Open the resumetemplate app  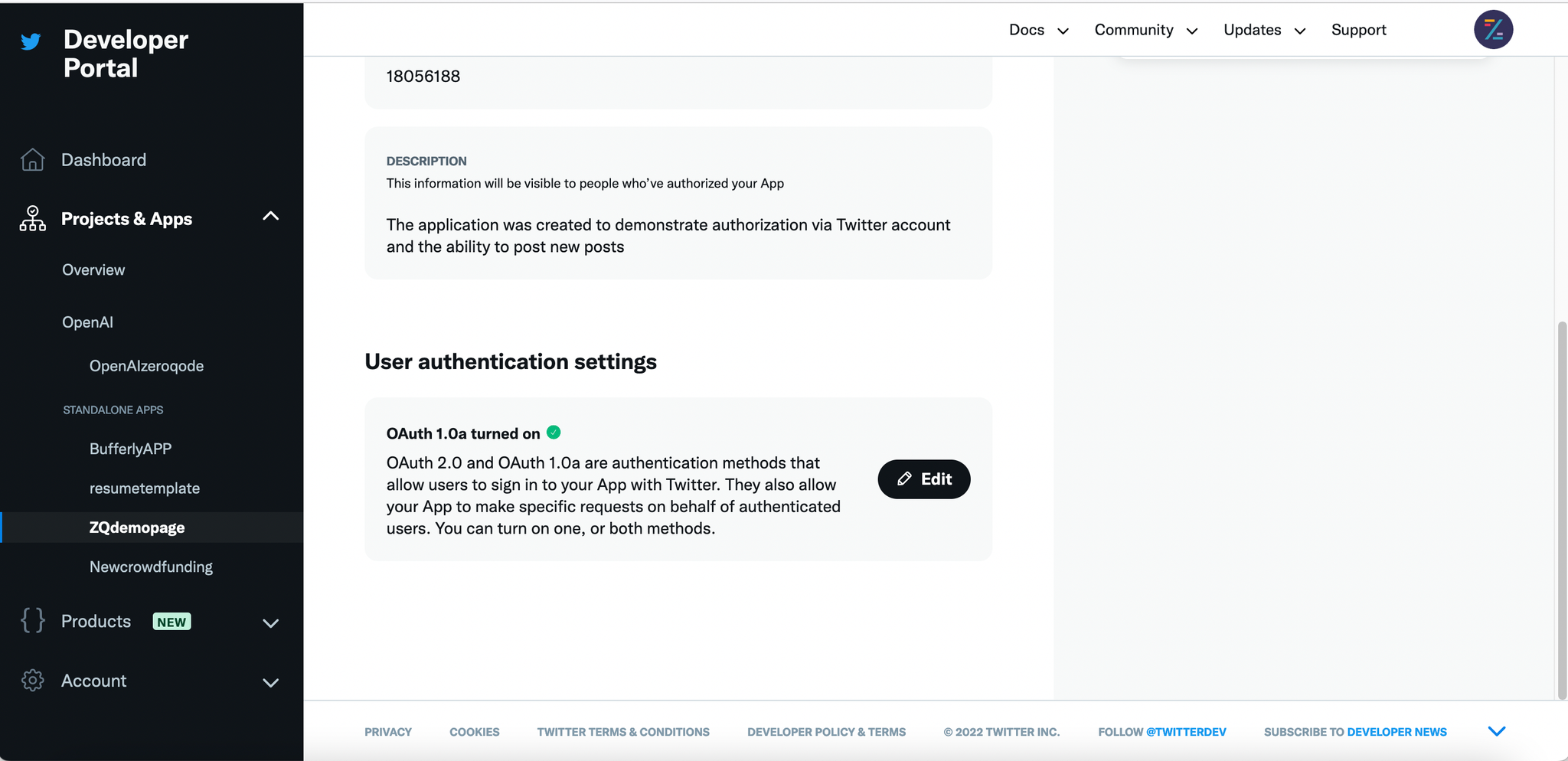[145, 488]
